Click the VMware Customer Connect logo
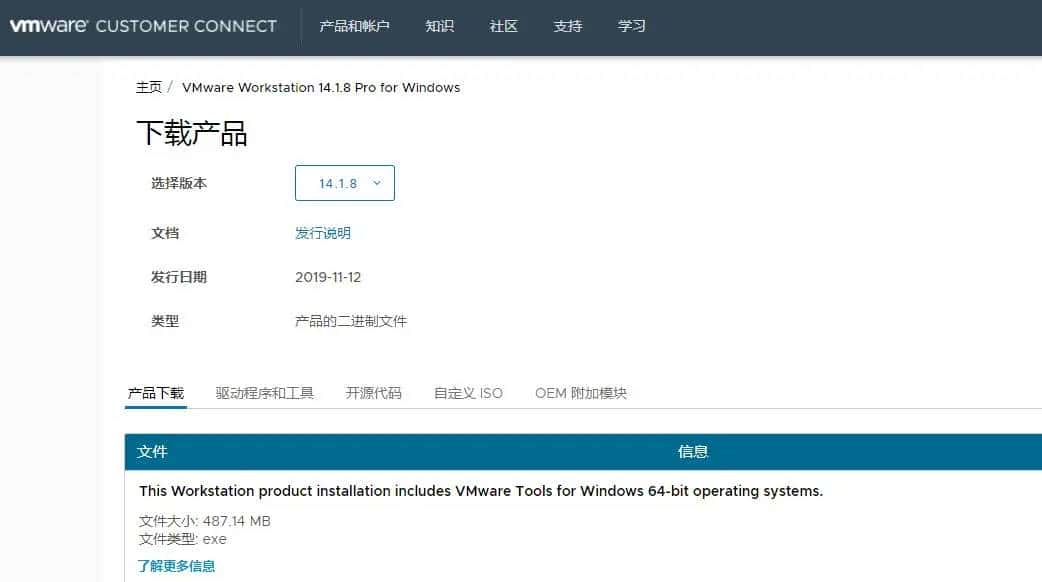 click(144, 27)
